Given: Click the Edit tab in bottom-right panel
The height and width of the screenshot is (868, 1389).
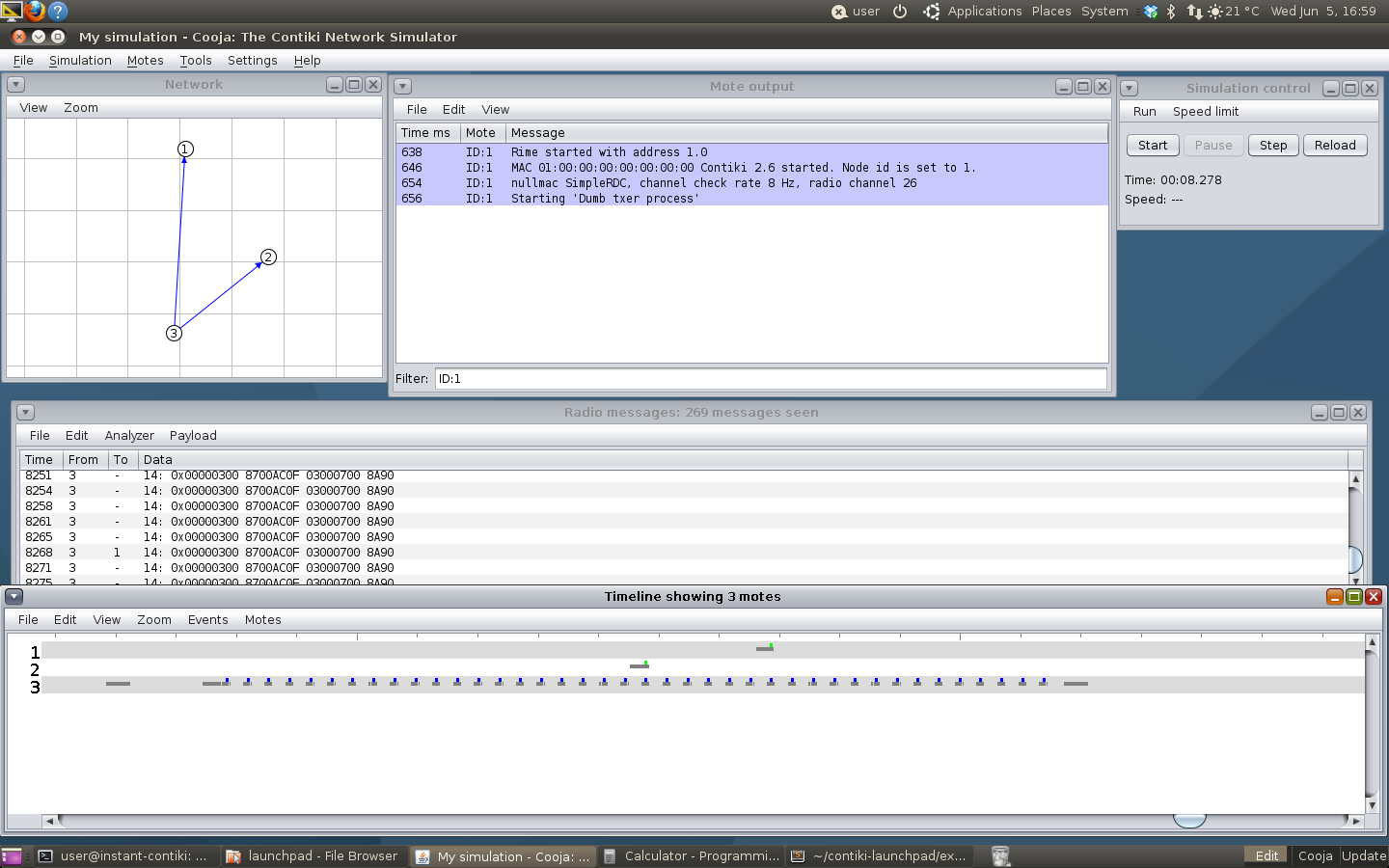Looking at the screenshot, I should point(1266,856).
